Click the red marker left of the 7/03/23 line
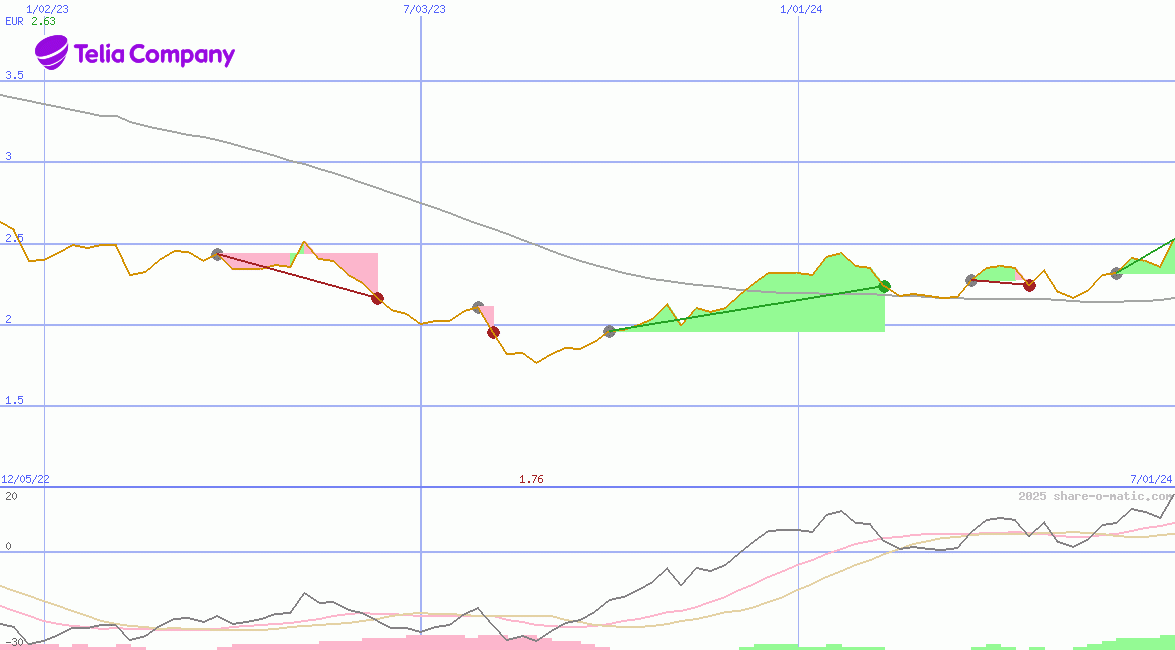The height and width of the screenshot is (650, 1175). pyautogui.click(x=377, y=298)
